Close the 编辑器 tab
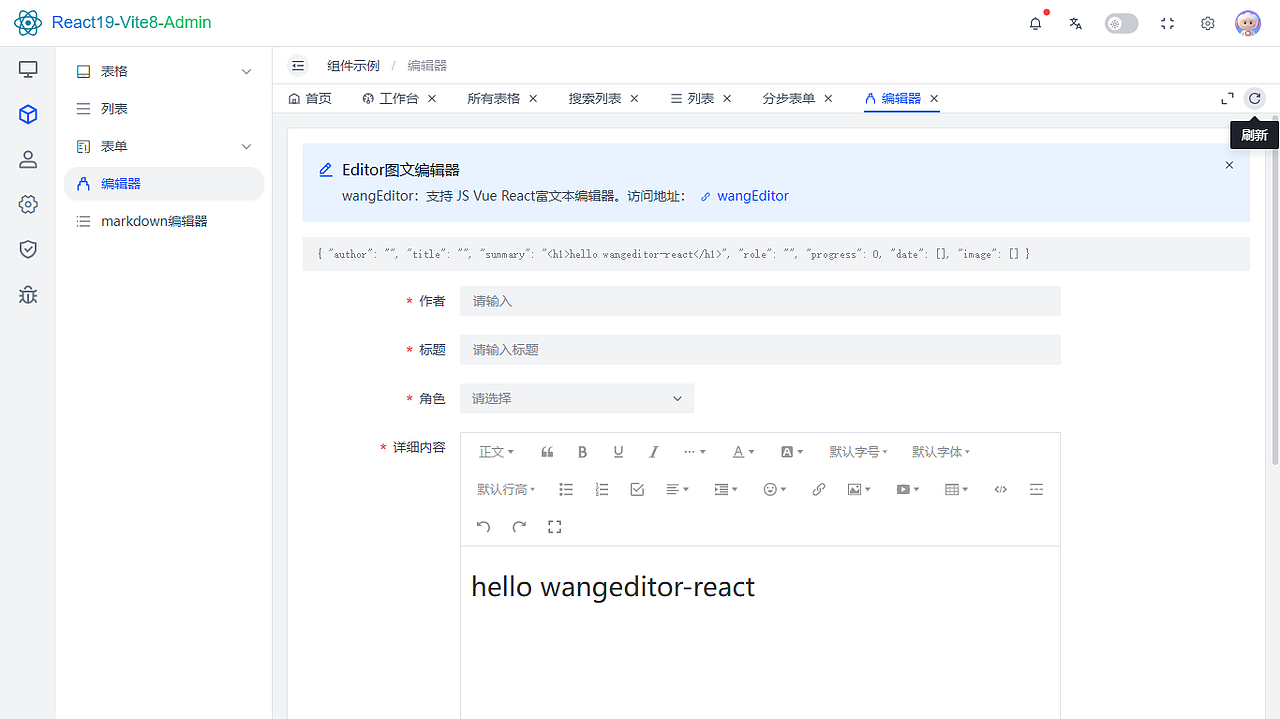1280x719 pixels. 934,98
